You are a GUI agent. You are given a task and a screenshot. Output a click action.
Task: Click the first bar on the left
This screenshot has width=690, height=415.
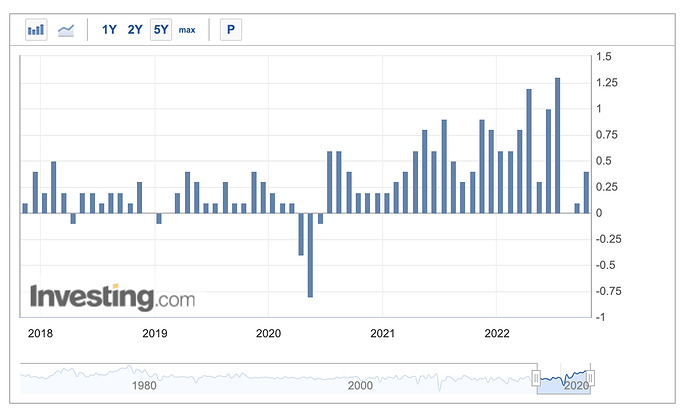pos(25,208)
